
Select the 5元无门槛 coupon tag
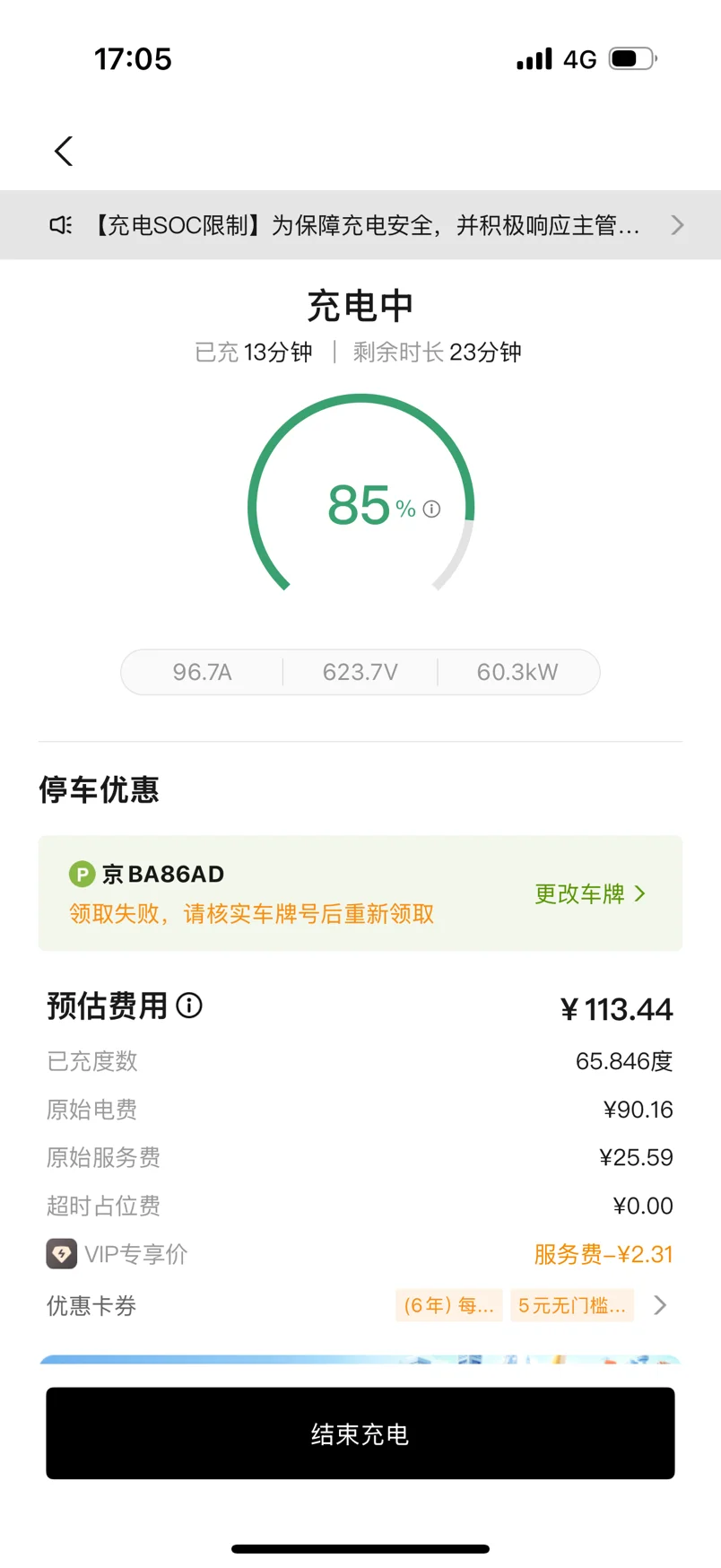(x=572, y=1305)
